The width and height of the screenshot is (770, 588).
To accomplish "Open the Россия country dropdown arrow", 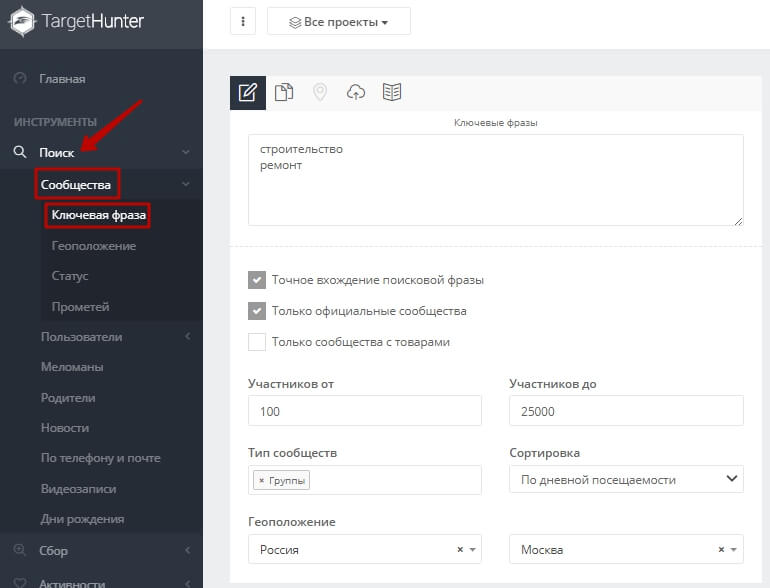I will pos(472,550).
